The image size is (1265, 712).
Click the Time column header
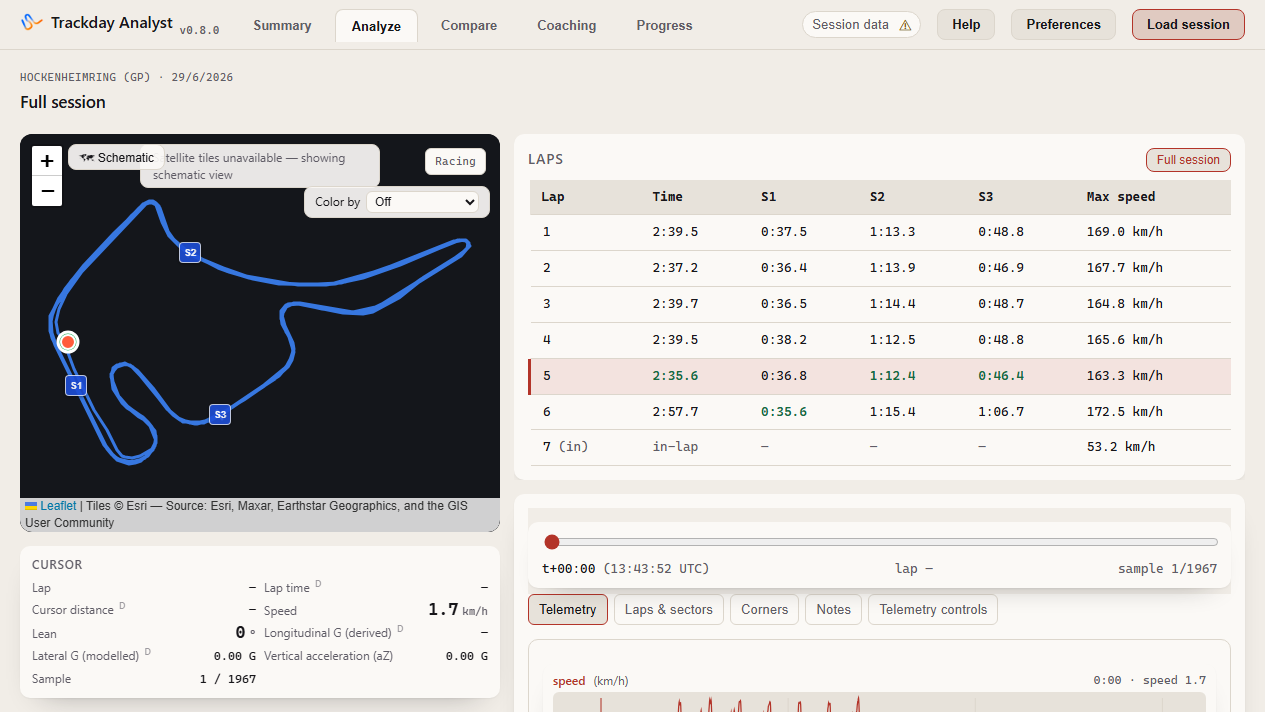click(668, 197)
